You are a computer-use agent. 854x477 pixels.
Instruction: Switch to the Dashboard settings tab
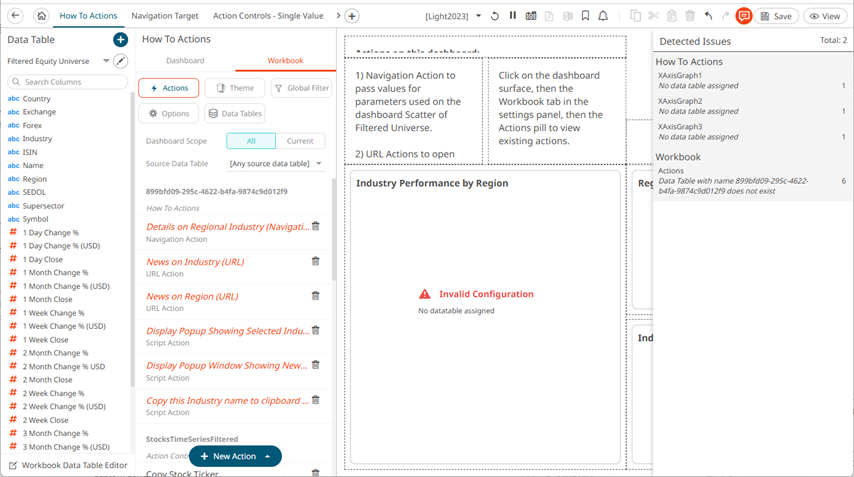[185, 61]
